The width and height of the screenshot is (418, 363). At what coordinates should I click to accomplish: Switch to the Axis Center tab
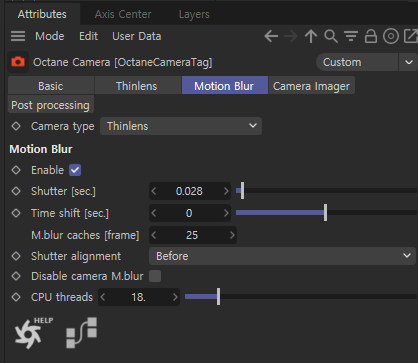123,14
